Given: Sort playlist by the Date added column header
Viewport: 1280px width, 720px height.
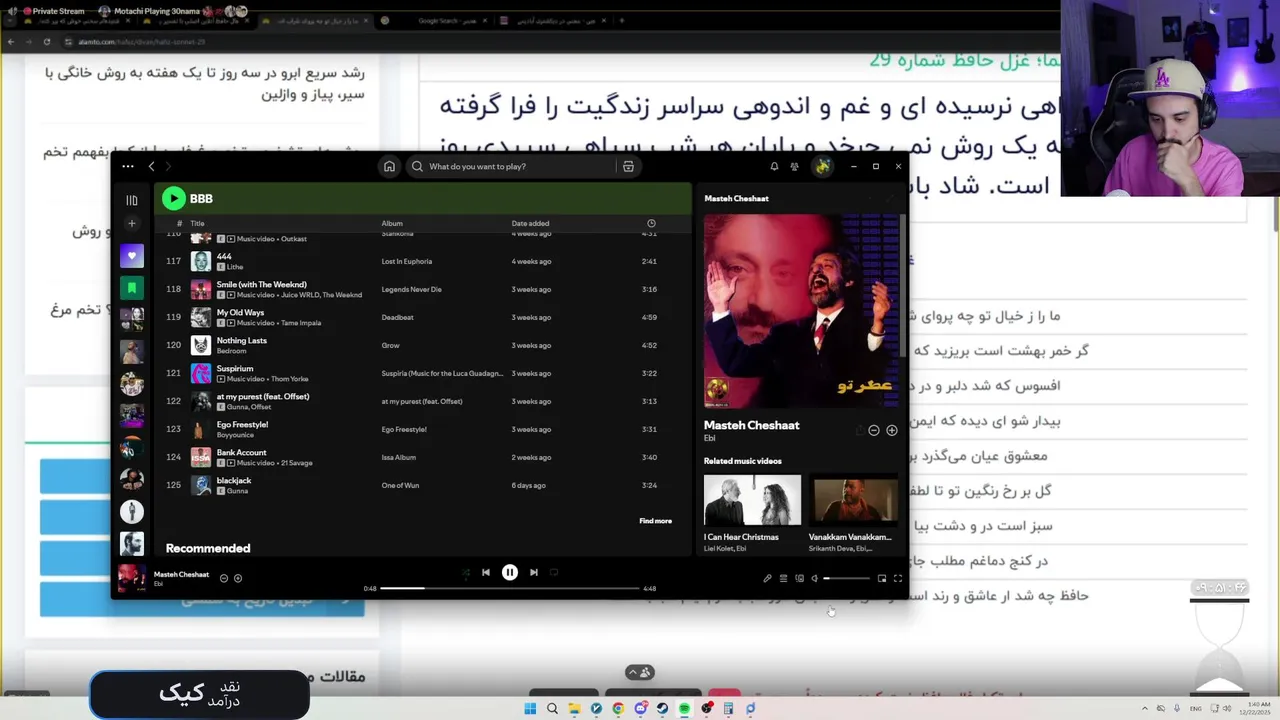Looking at the screenshot, I should 530,223.
